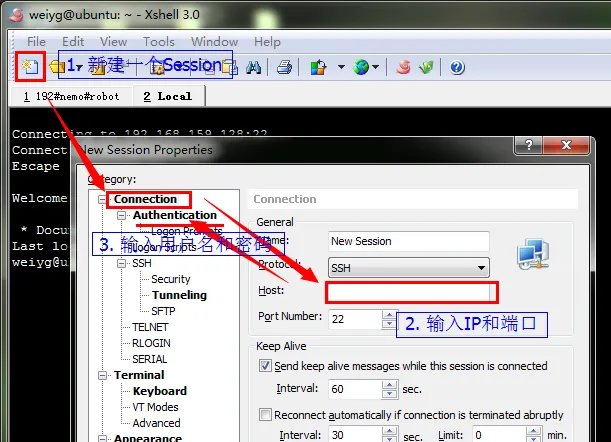Select TELNET in the category tree
This screenshot has height=442, width=611.
(x=150, y=327)
